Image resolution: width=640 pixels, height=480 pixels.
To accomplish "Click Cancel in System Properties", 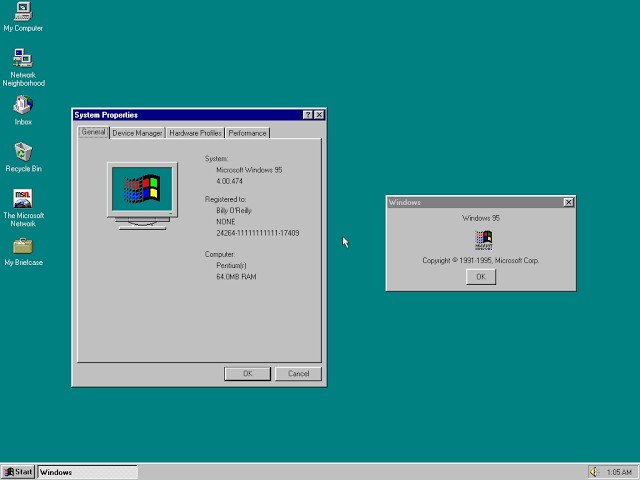I will (x=298, y=373).
